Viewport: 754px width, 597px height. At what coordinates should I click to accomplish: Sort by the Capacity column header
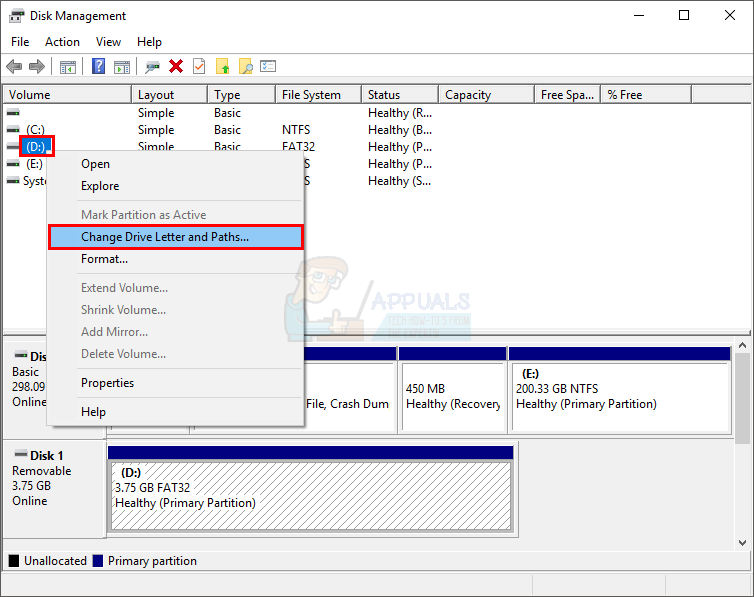pyautogui.click(x=487, y=95)
